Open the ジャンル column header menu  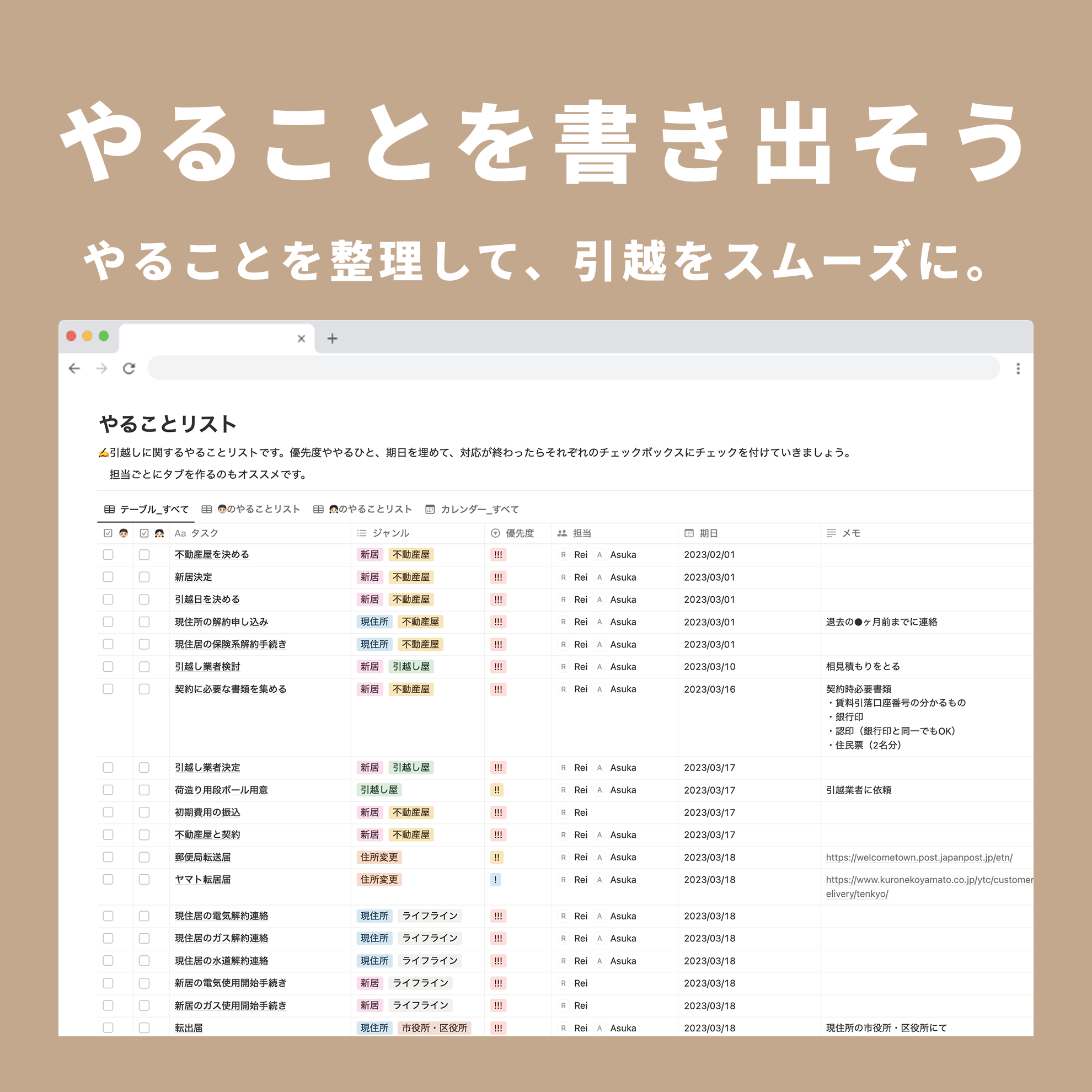point(390,533)
